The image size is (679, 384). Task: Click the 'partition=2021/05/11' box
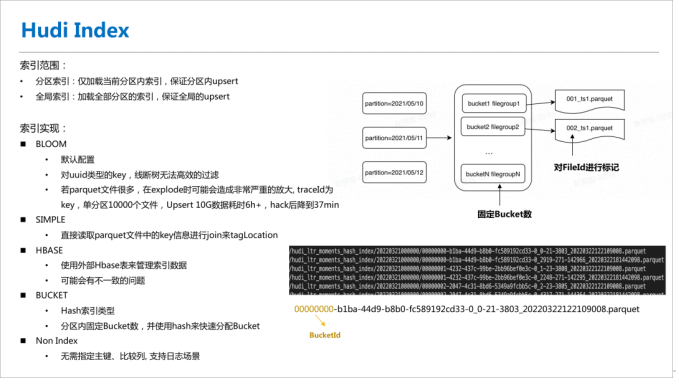(394, 138)
